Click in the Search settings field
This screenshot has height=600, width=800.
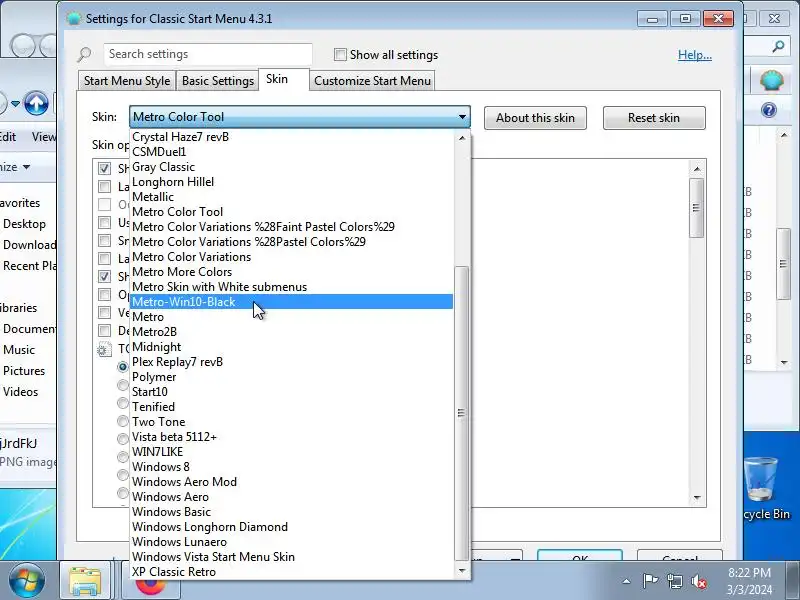tap(208, 54)
